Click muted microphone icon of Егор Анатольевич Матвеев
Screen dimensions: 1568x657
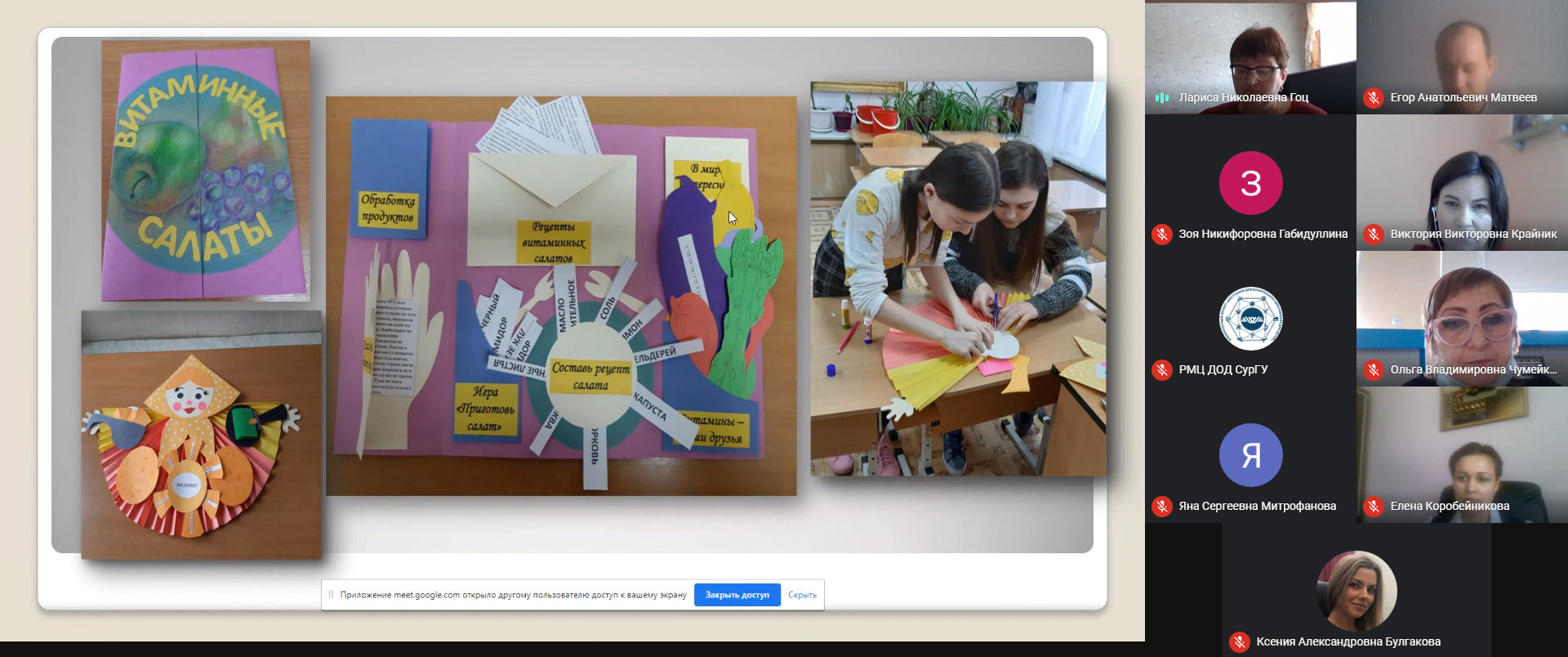pos(1374,98)
